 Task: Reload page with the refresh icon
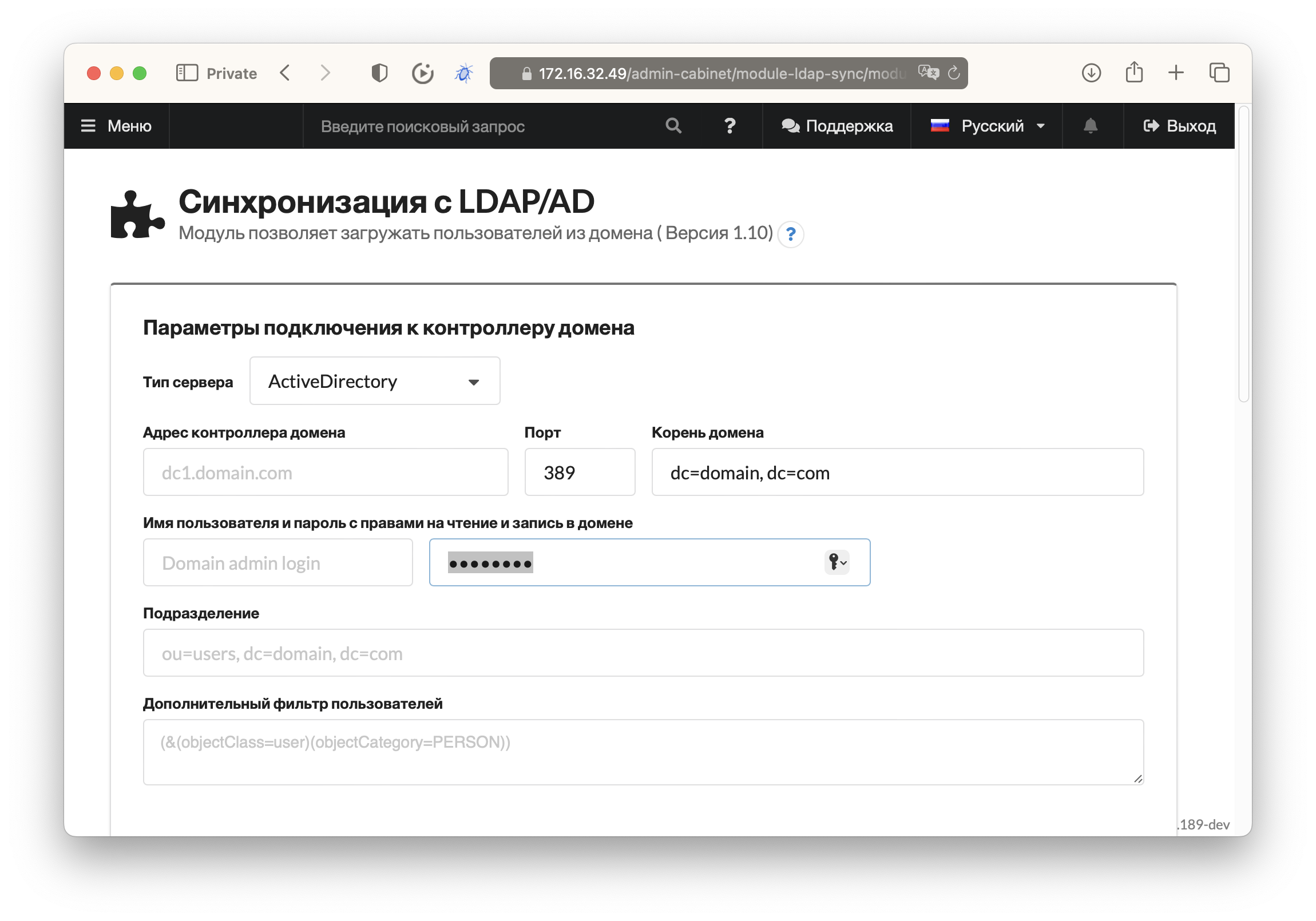pyautogui.click(x=954, y=73)
